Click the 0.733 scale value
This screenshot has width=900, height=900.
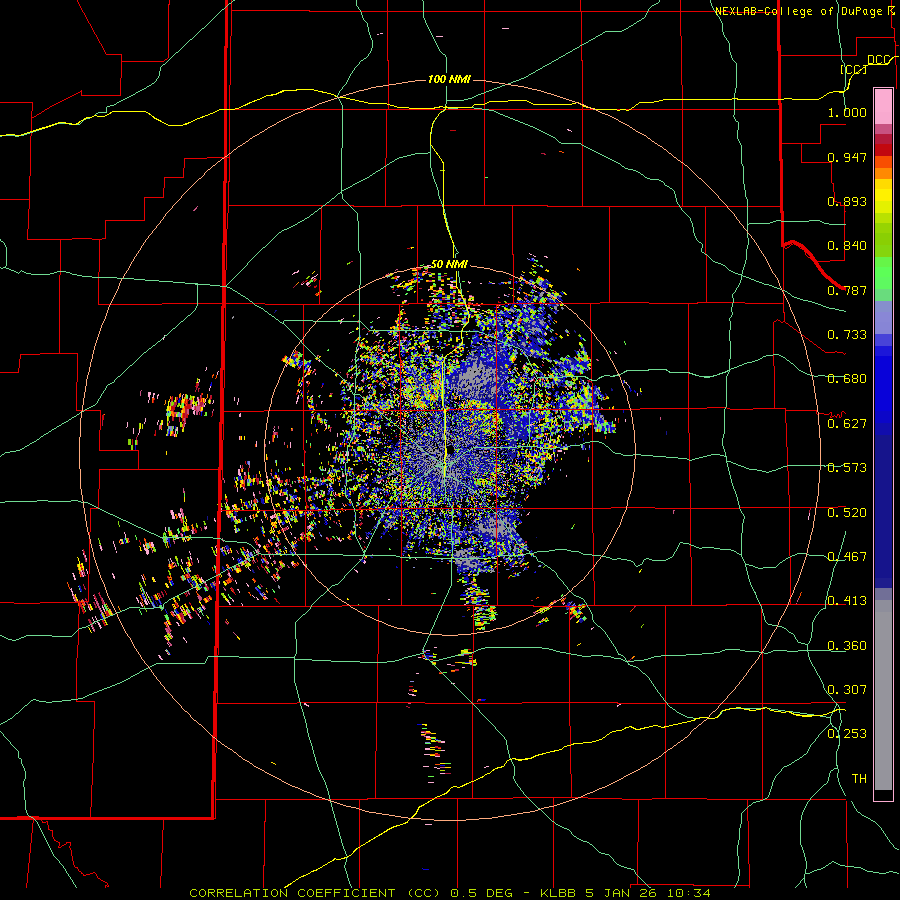point(847,335)
